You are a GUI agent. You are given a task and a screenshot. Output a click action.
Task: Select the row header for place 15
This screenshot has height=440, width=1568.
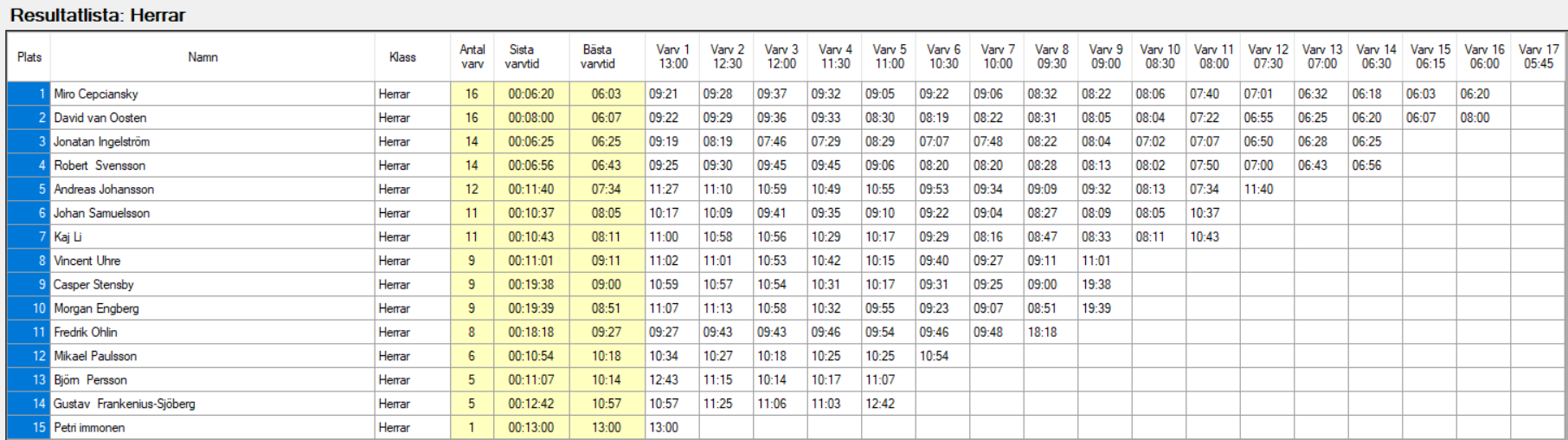[29, 427]
